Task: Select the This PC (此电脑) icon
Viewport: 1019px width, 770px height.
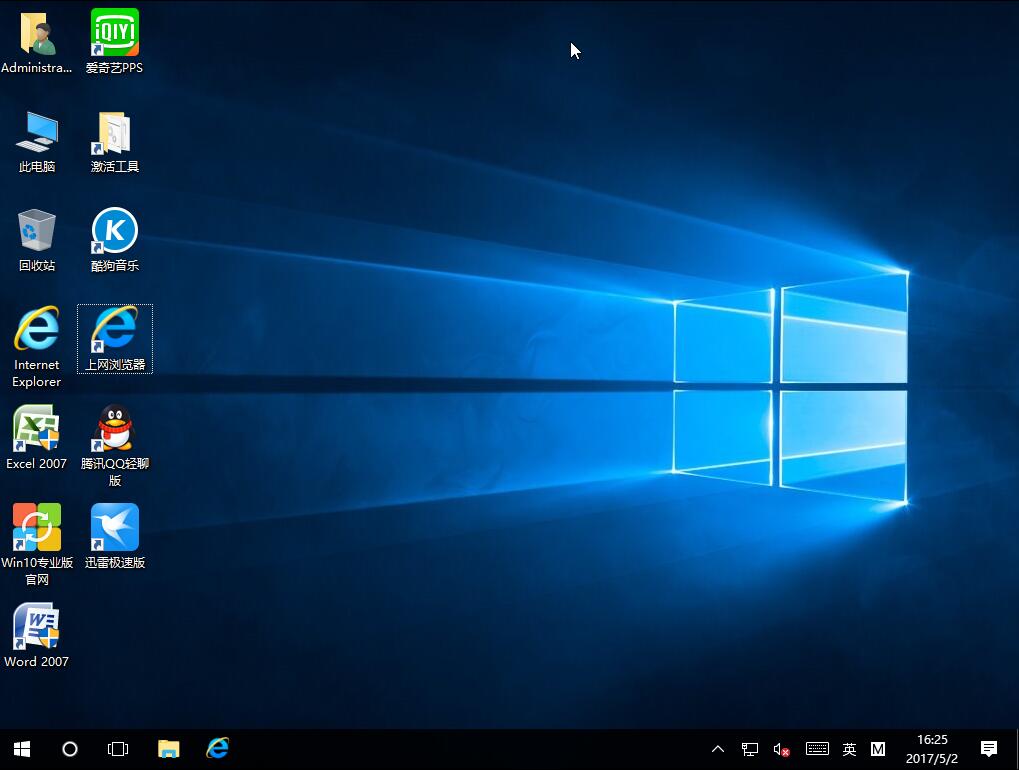Action: coord(37,133)
